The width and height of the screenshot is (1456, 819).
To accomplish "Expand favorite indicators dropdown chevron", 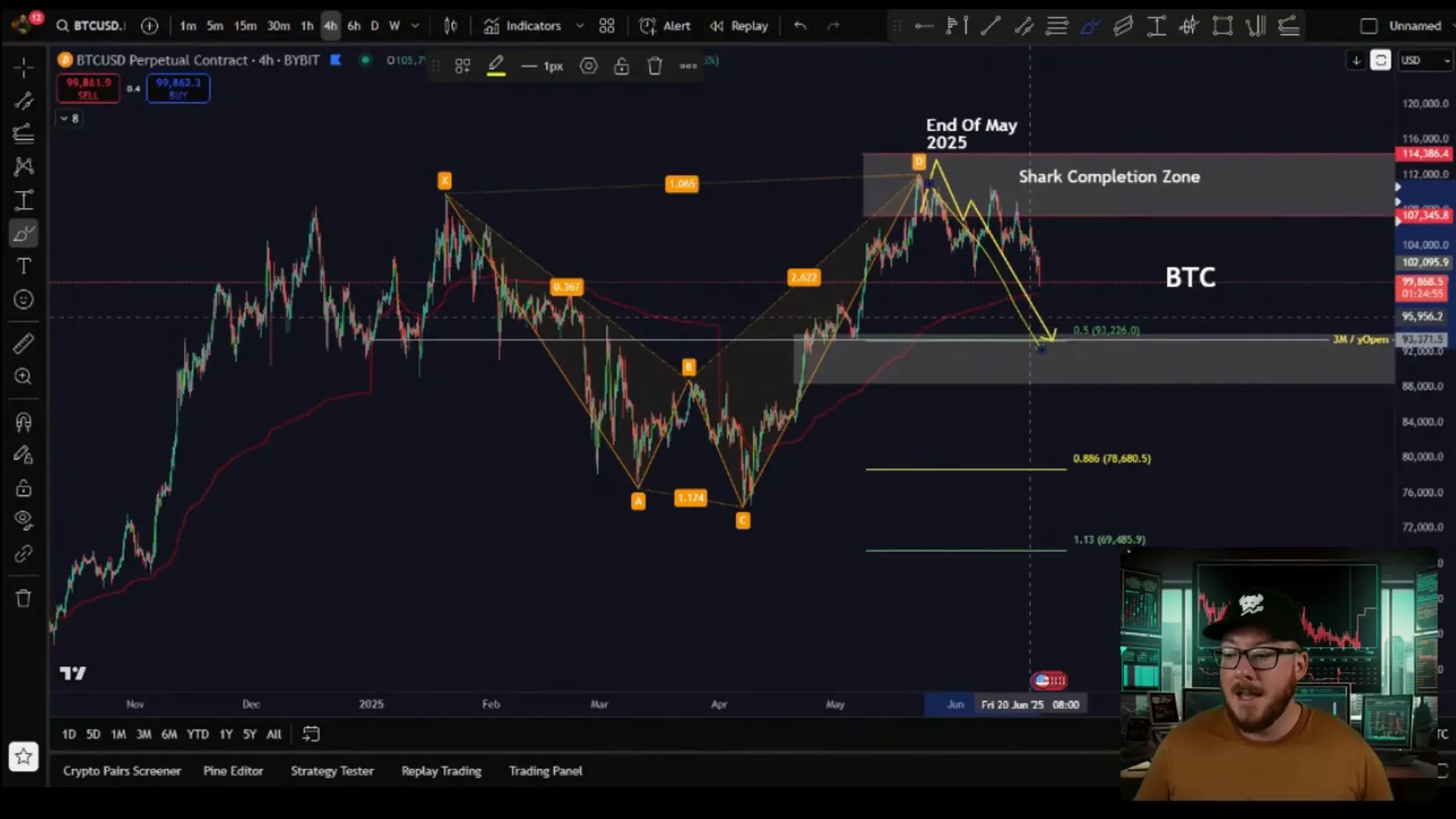I will (580, 26).
